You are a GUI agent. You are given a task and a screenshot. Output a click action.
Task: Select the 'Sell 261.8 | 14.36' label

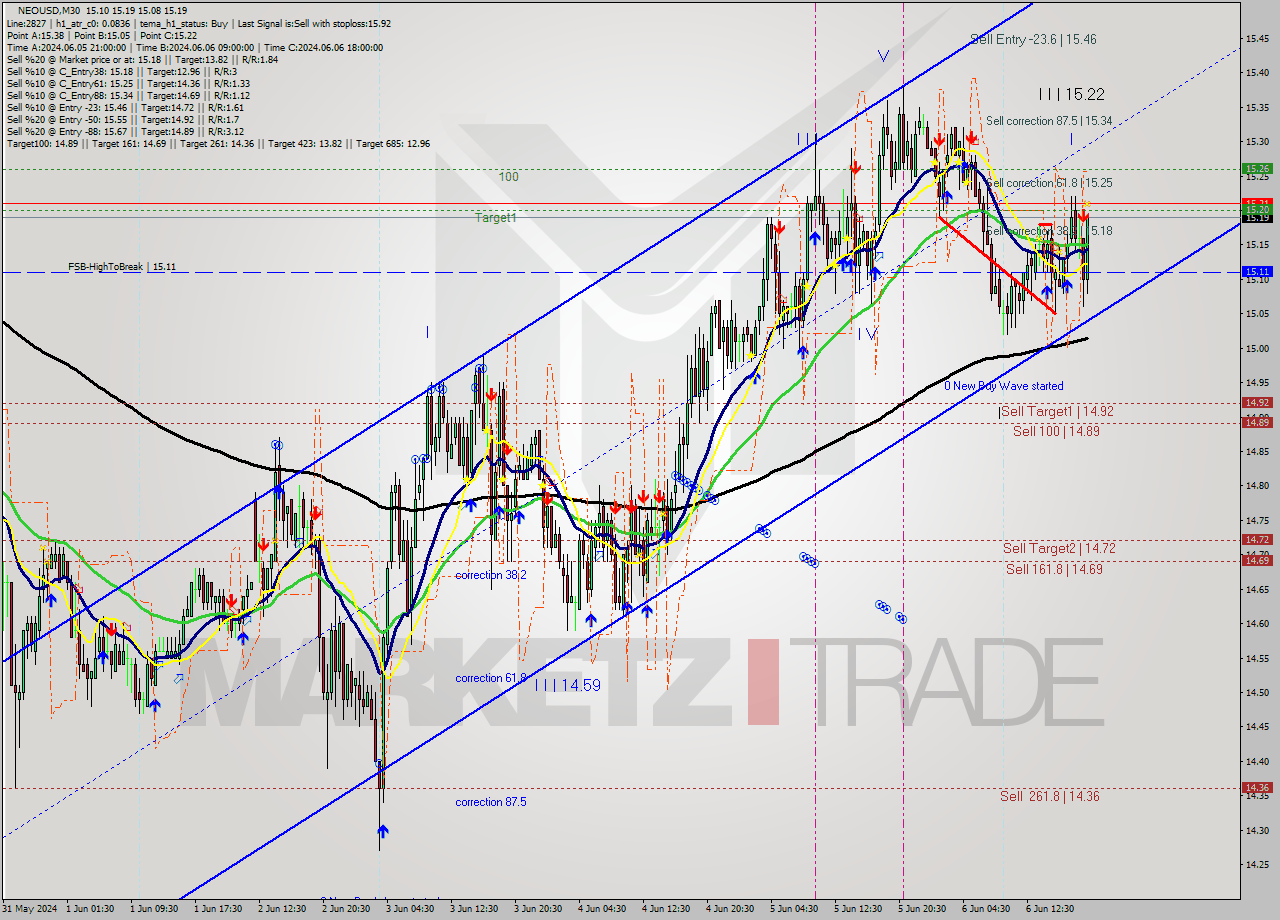1050,797
